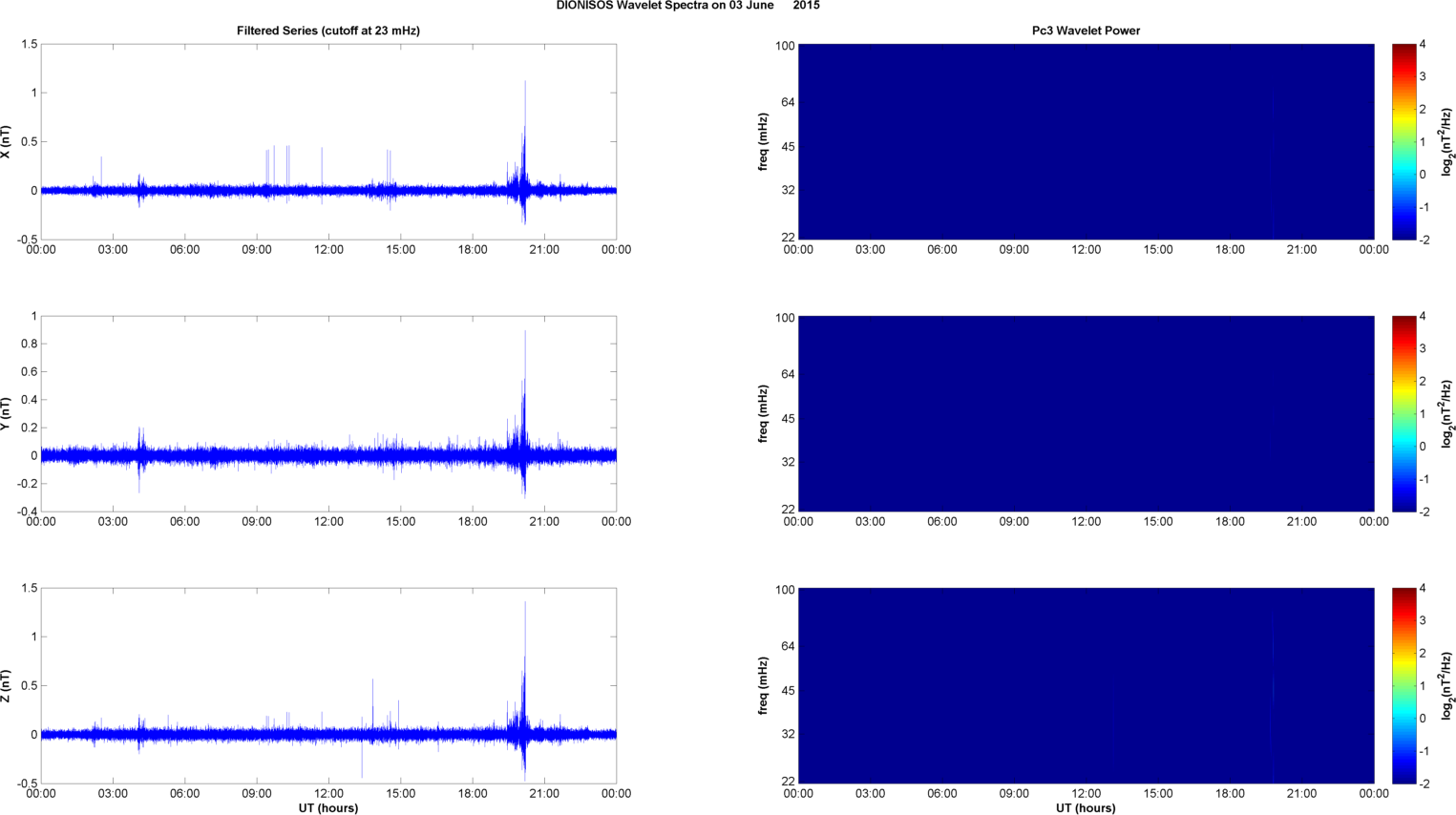Click the '12:00' time tick under the X plot
The width and height of the screenshot is (1456, 815).
(328, 250)
